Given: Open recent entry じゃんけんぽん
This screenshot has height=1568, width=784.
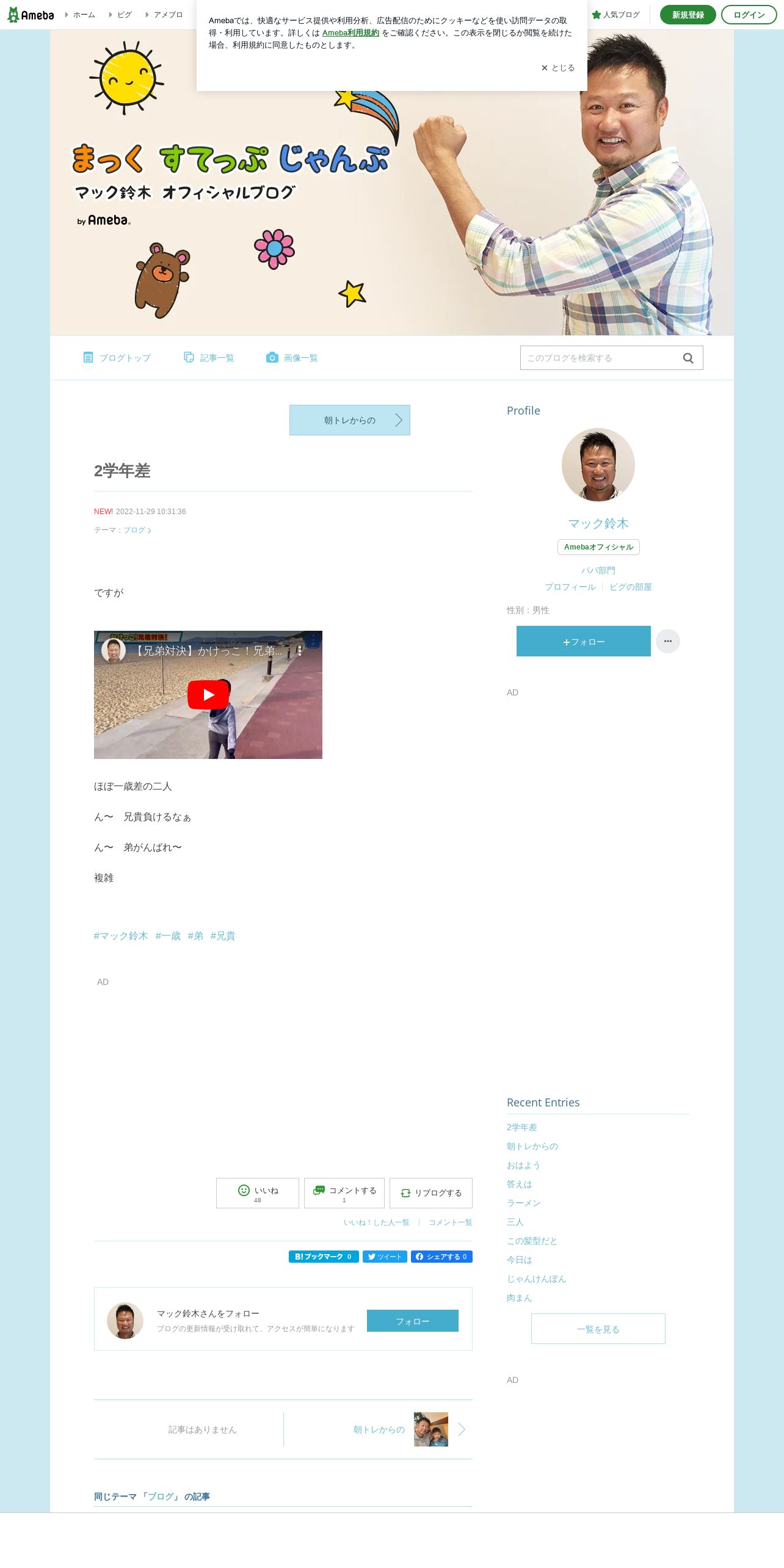Looking at the screenshot, I should [537, 1279].
